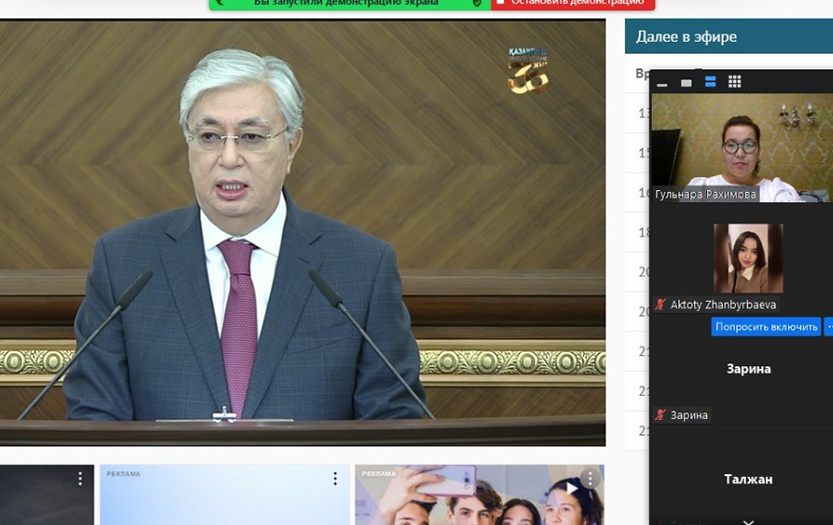The height and width of the screenshot is (525, 833).
Task: Select the stacked thumbnails view icon
Action: point(710,82)
